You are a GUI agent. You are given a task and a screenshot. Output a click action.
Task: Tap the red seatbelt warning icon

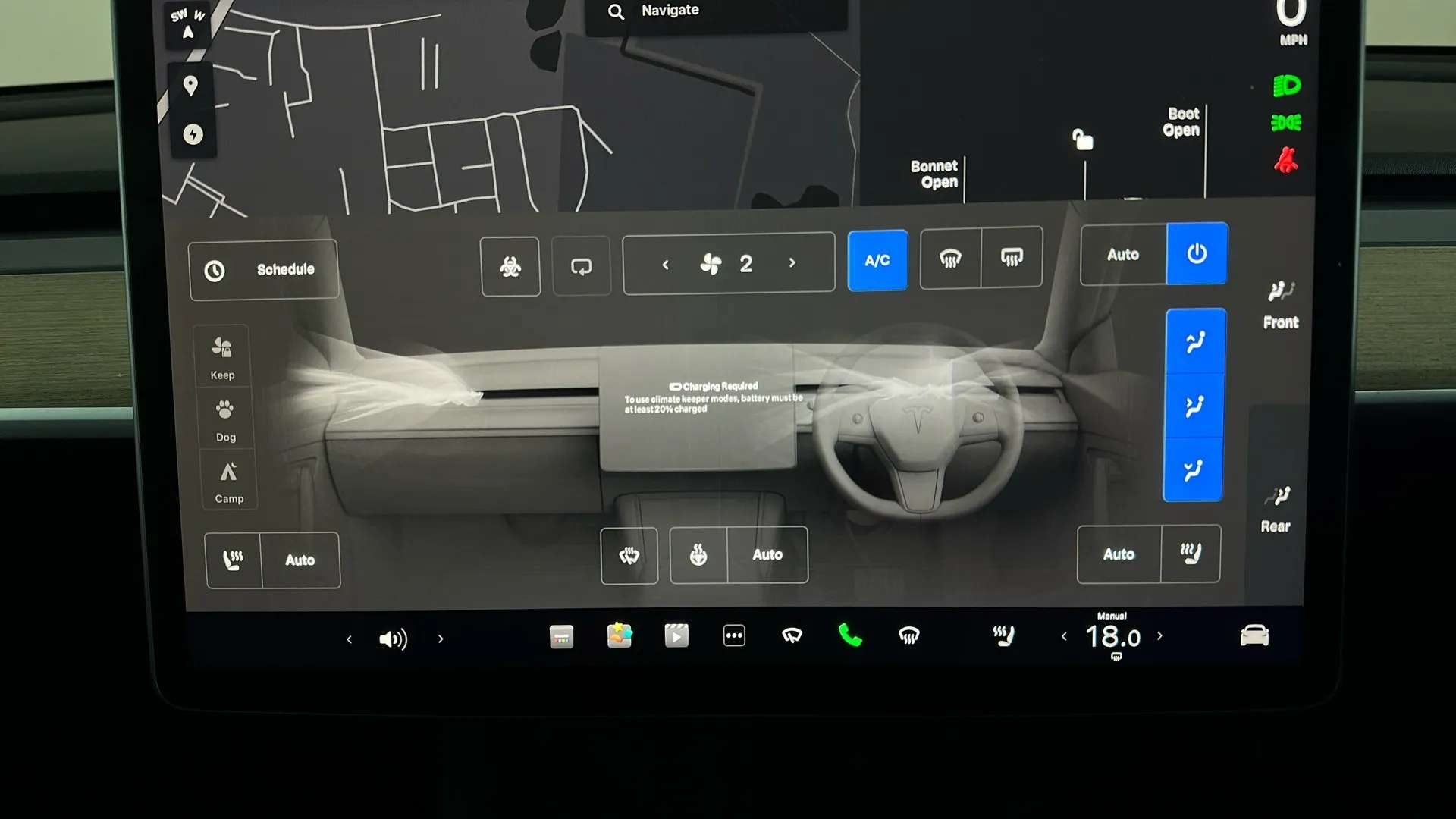pyautogui.click(x=1285, y=160)
